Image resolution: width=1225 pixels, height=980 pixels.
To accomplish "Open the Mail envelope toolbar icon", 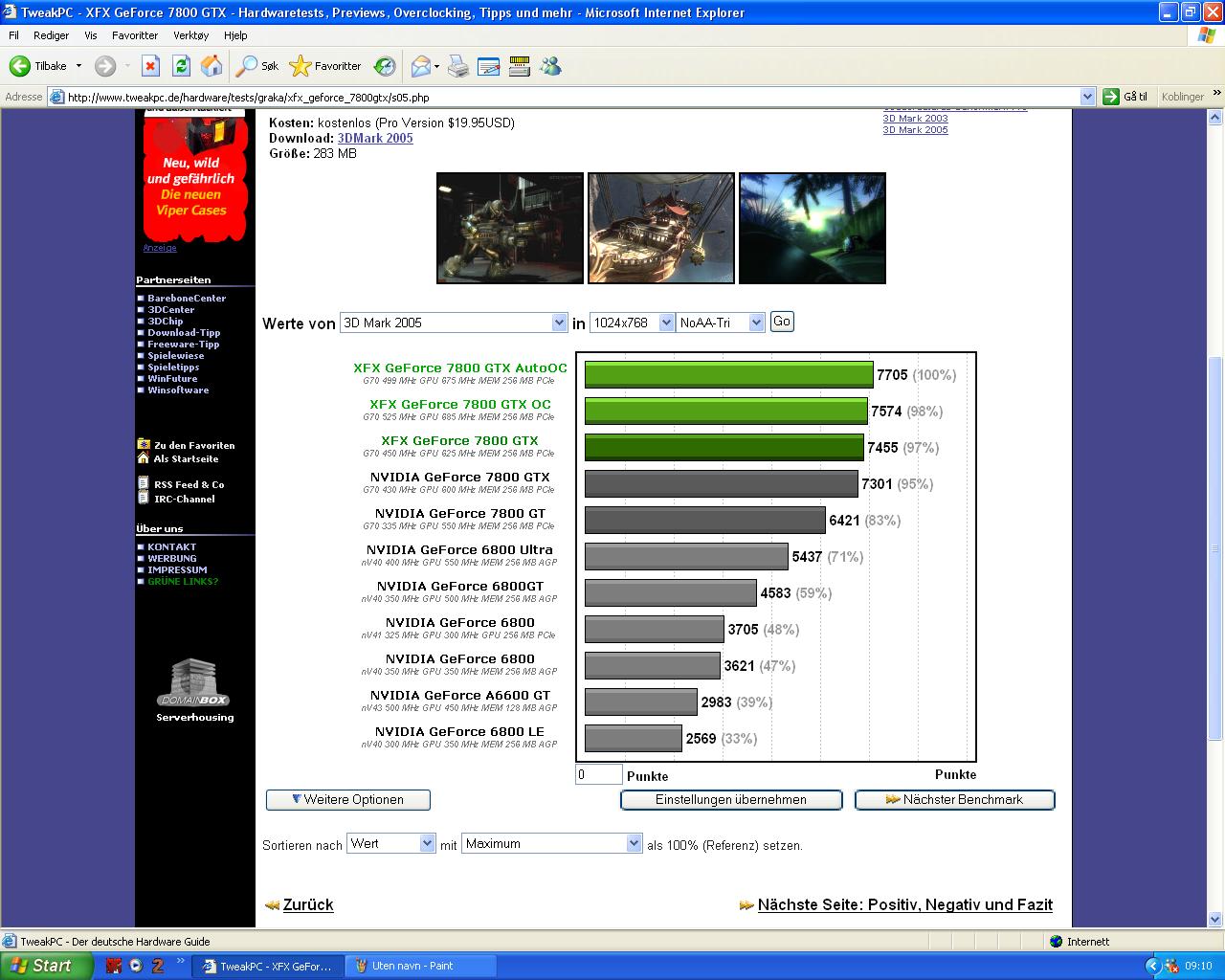I will [420, 66].
